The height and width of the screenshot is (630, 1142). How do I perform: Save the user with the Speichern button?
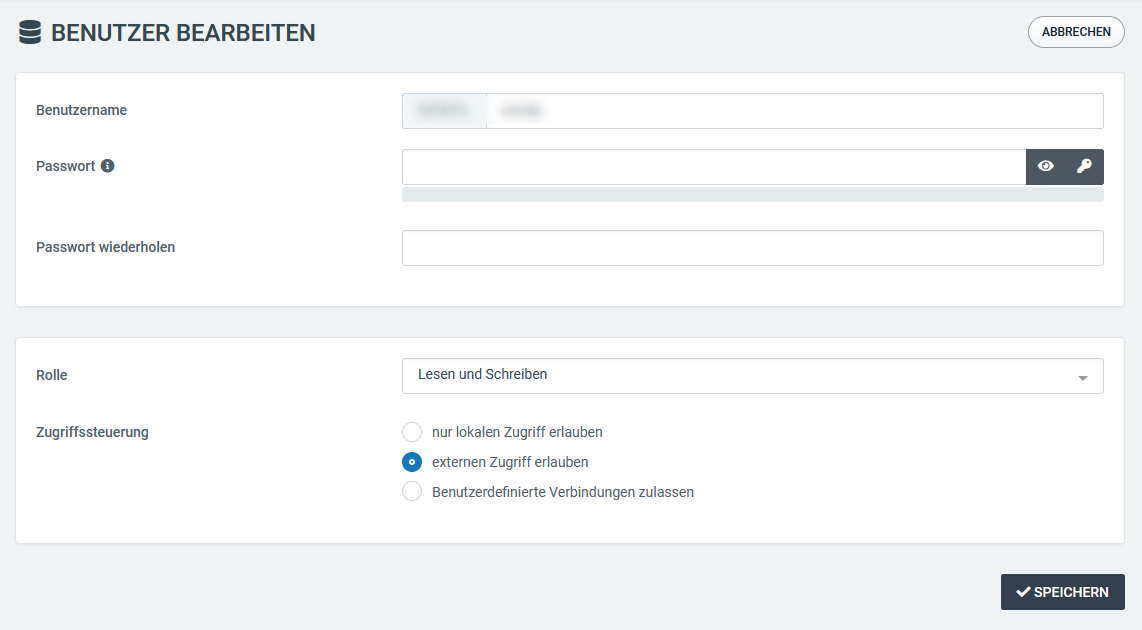(x=1062, y=592)
